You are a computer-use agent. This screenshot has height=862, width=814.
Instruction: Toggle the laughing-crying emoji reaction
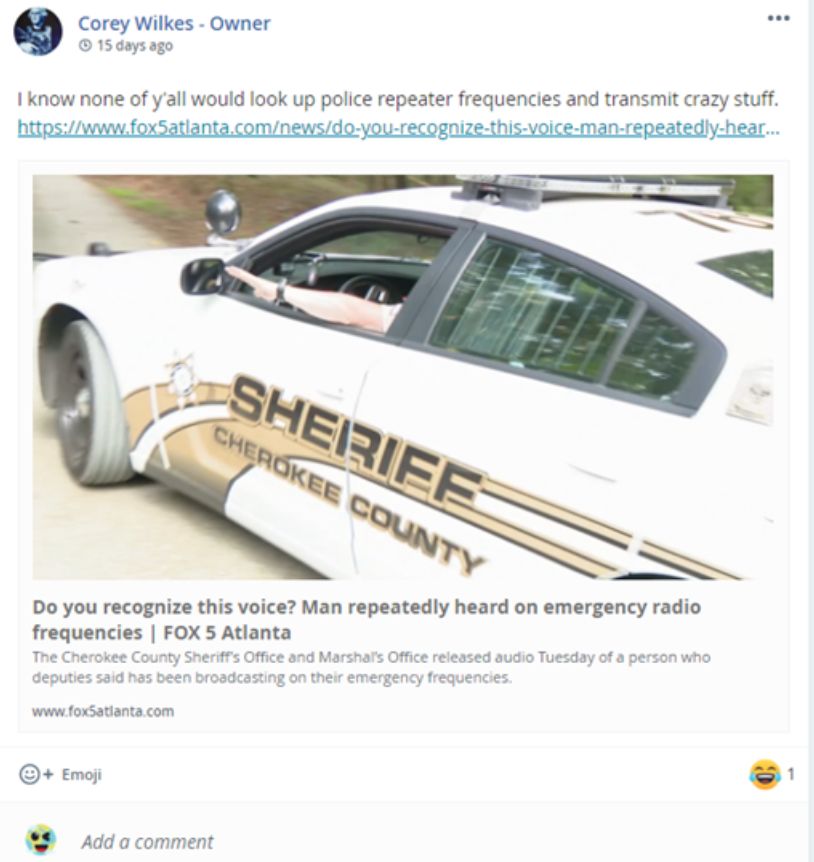(x=765, y=775)
